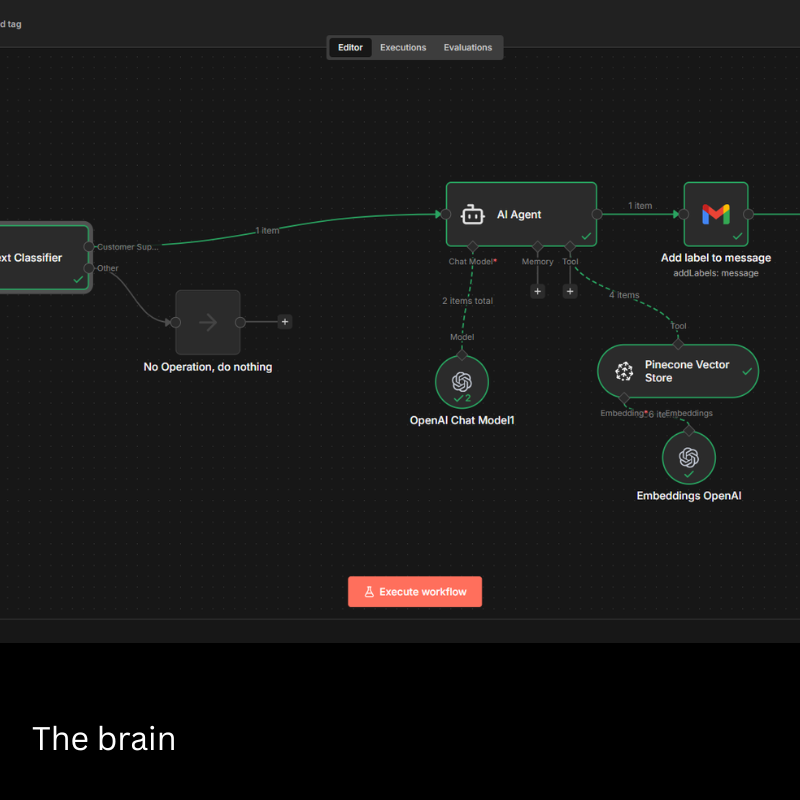Add a node under the Memory connector
800x800 pixels.
pos(537,291)
